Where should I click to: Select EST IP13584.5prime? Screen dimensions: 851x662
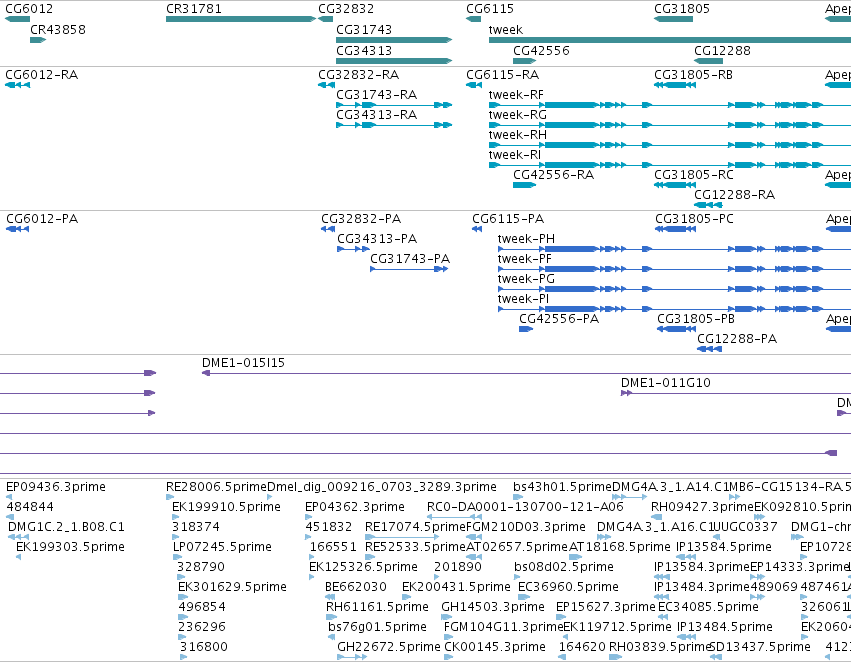(723, 547)
